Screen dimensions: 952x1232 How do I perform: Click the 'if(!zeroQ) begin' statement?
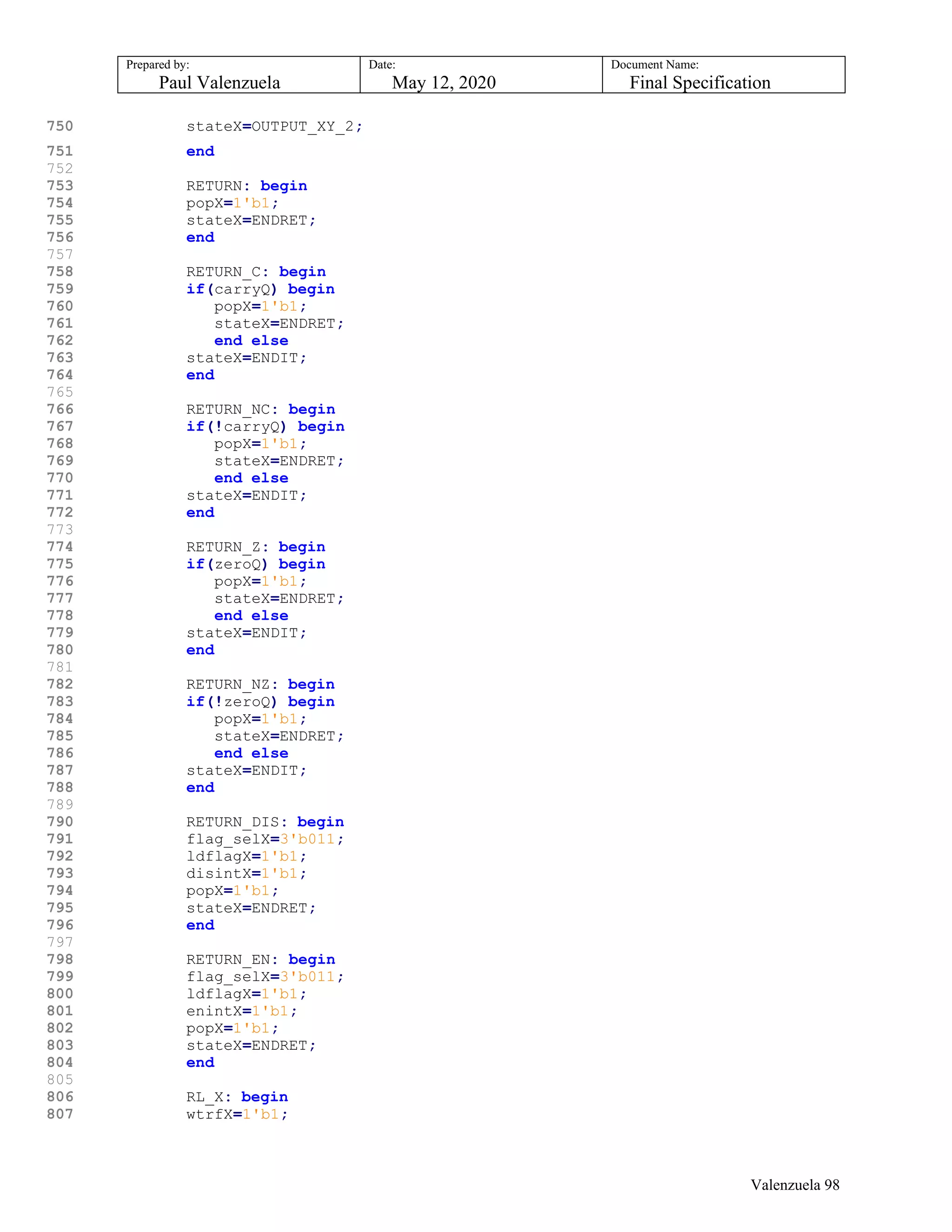point(261,702)
